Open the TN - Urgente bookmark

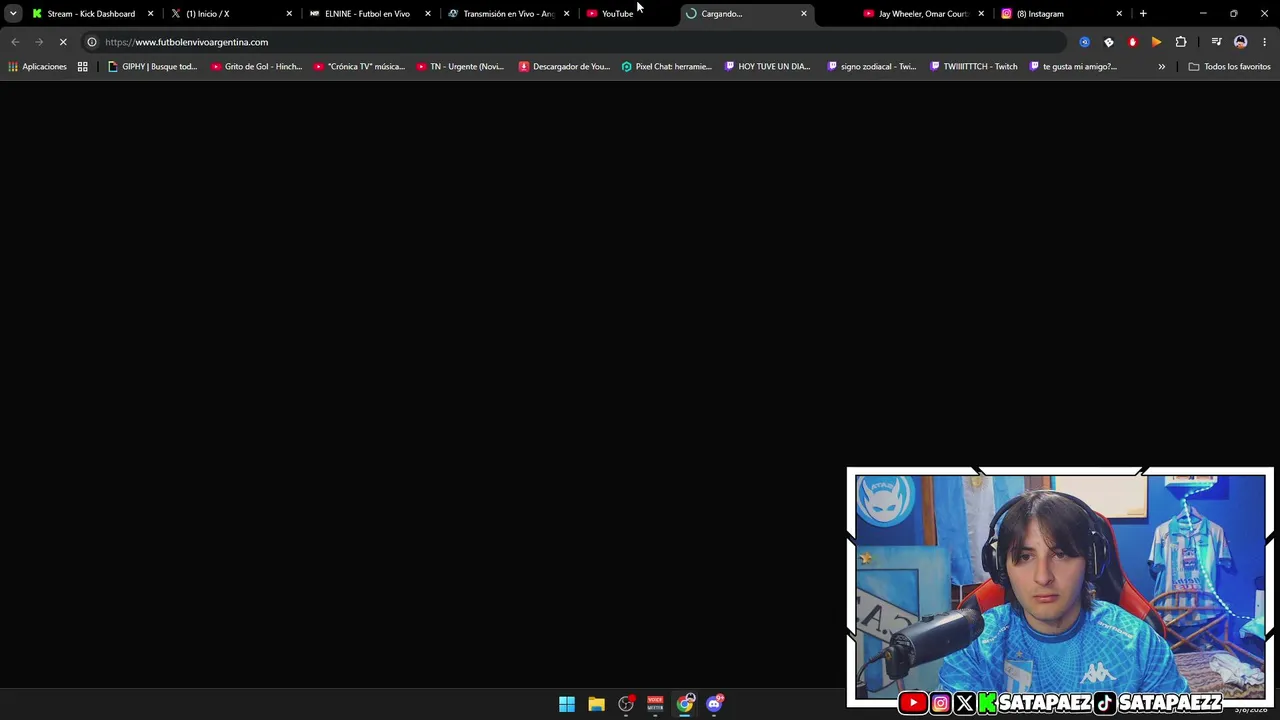pyautogui.click(x=461, y=67)
